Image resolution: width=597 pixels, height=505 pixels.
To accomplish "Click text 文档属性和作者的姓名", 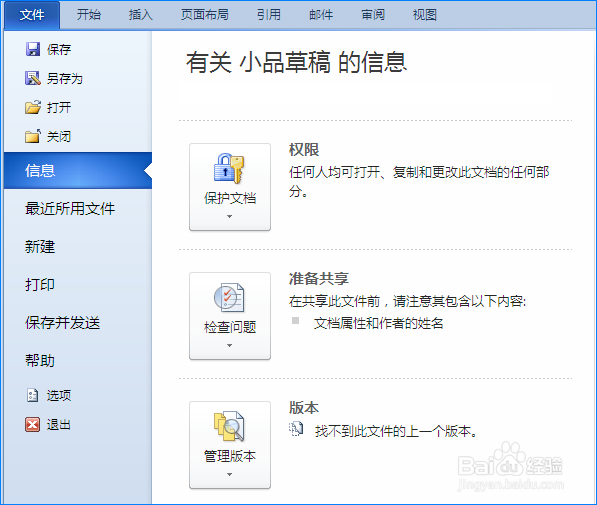I will 378,323.
